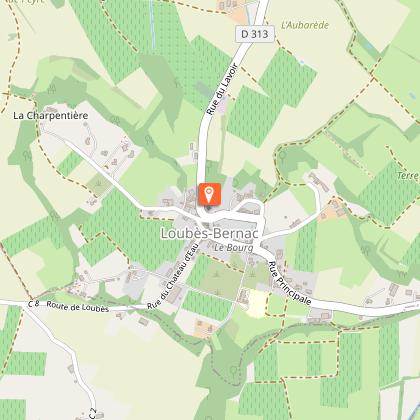The width and height of the screenshot is (420, 420).
Task: Click the La Charpentière place label
Action: point(51,116)
